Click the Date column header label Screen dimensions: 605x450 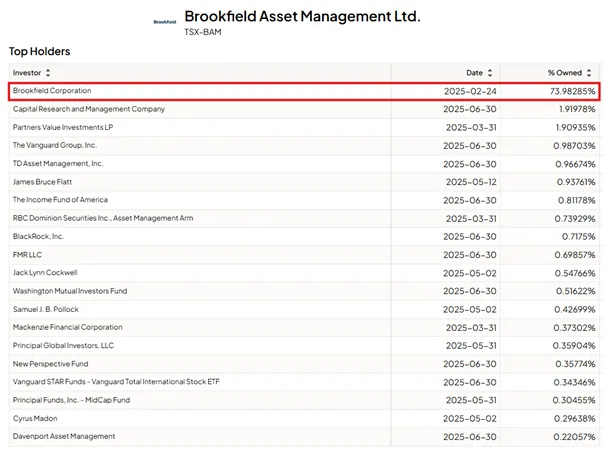(x=475, y=73)
